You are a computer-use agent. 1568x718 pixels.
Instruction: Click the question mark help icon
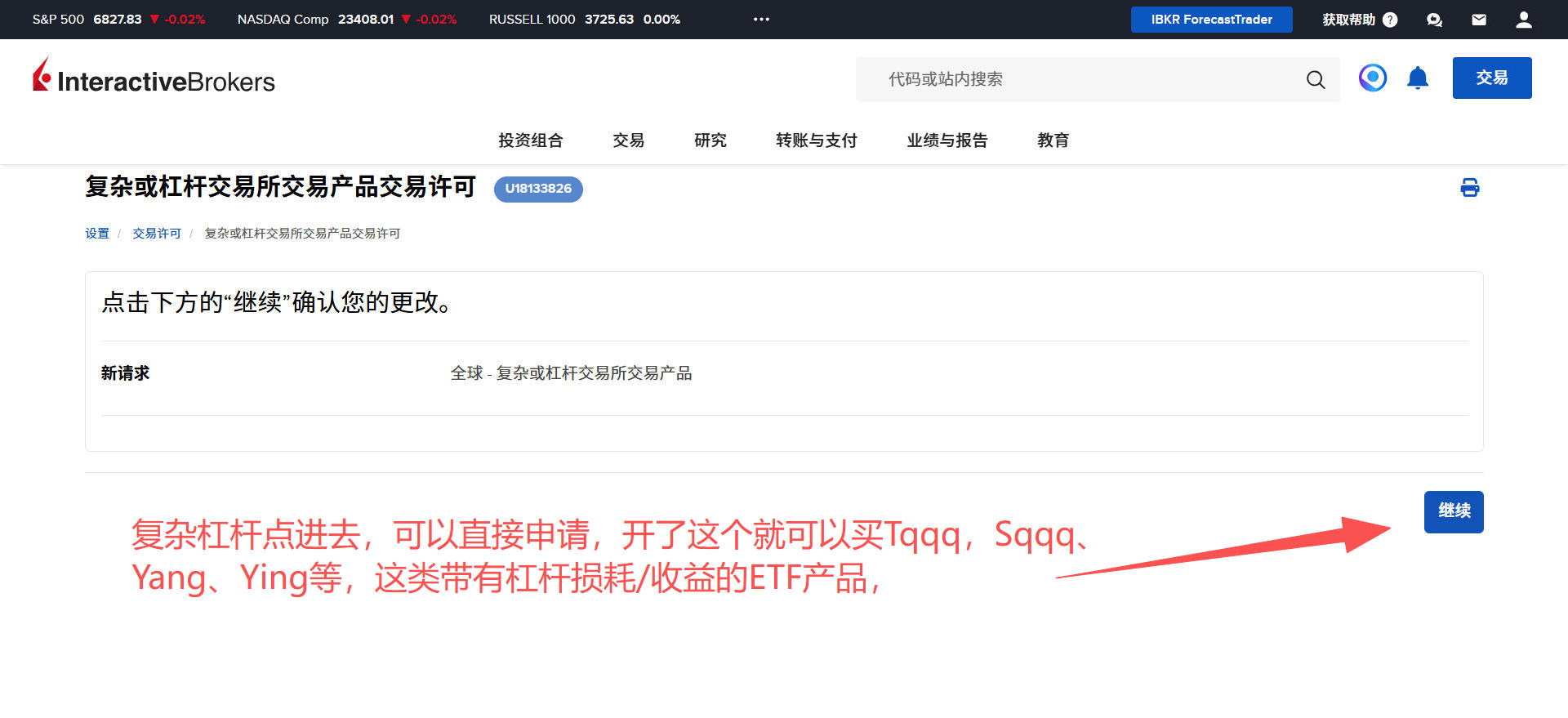click(1390, 20)
